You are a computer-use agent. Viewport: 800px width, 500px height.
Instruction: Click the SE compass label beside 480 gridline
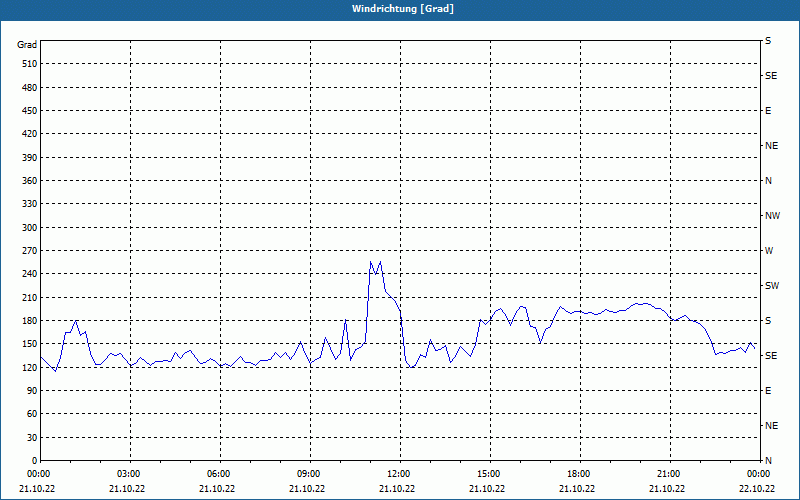771,76
